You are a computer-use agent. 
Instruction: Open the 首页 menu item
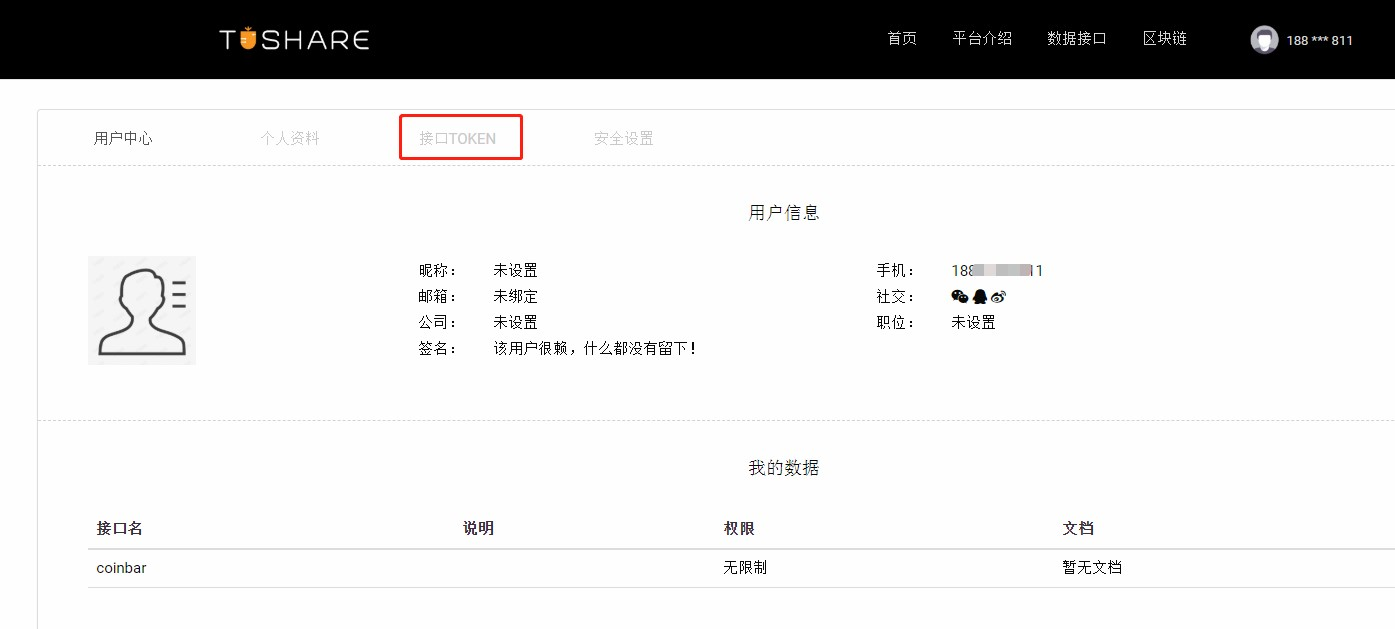[x=901, y=38]
